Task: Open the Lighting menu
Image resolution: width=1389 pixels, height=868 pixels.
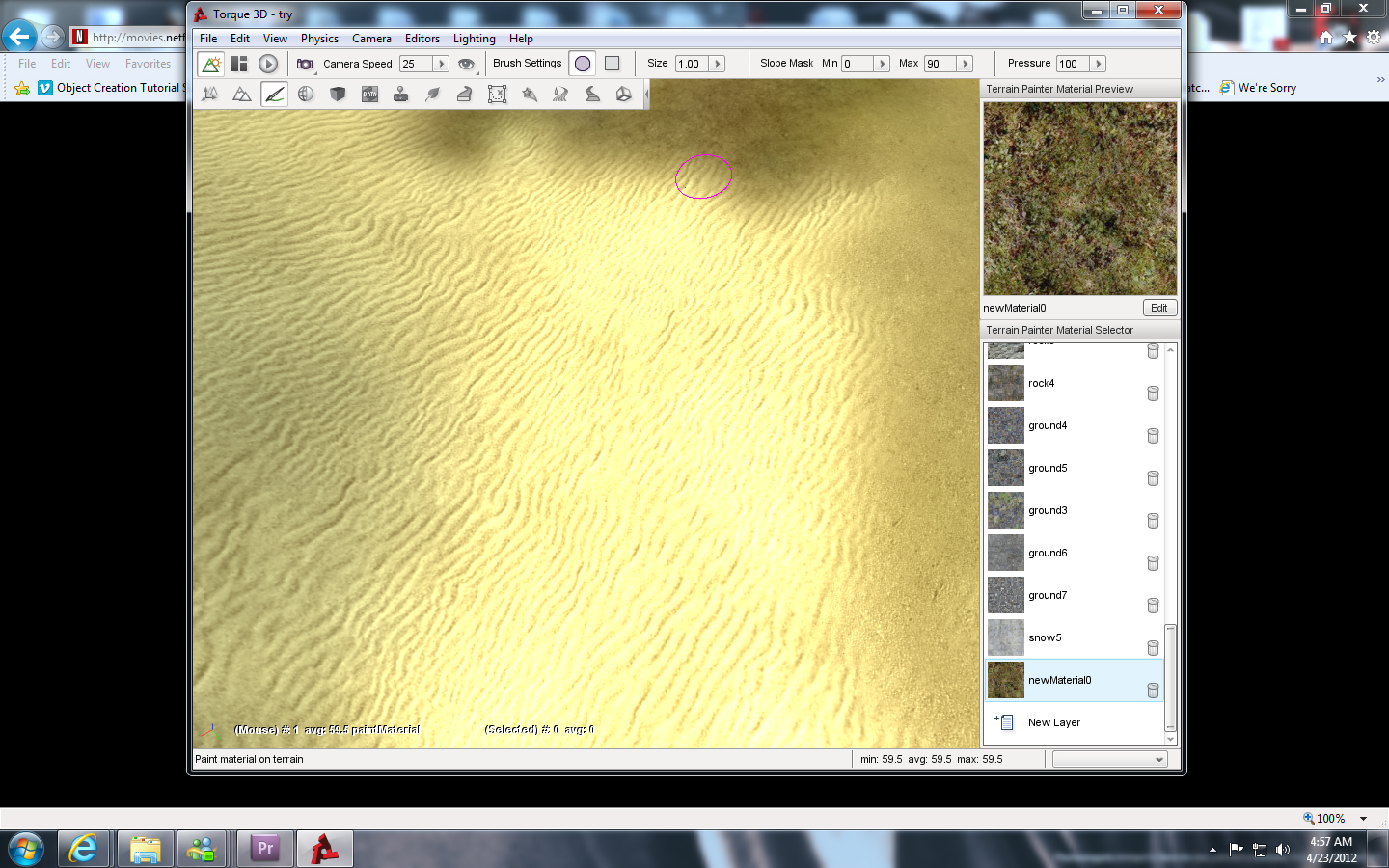Action: pyautogui.click(x=474, y=39)
